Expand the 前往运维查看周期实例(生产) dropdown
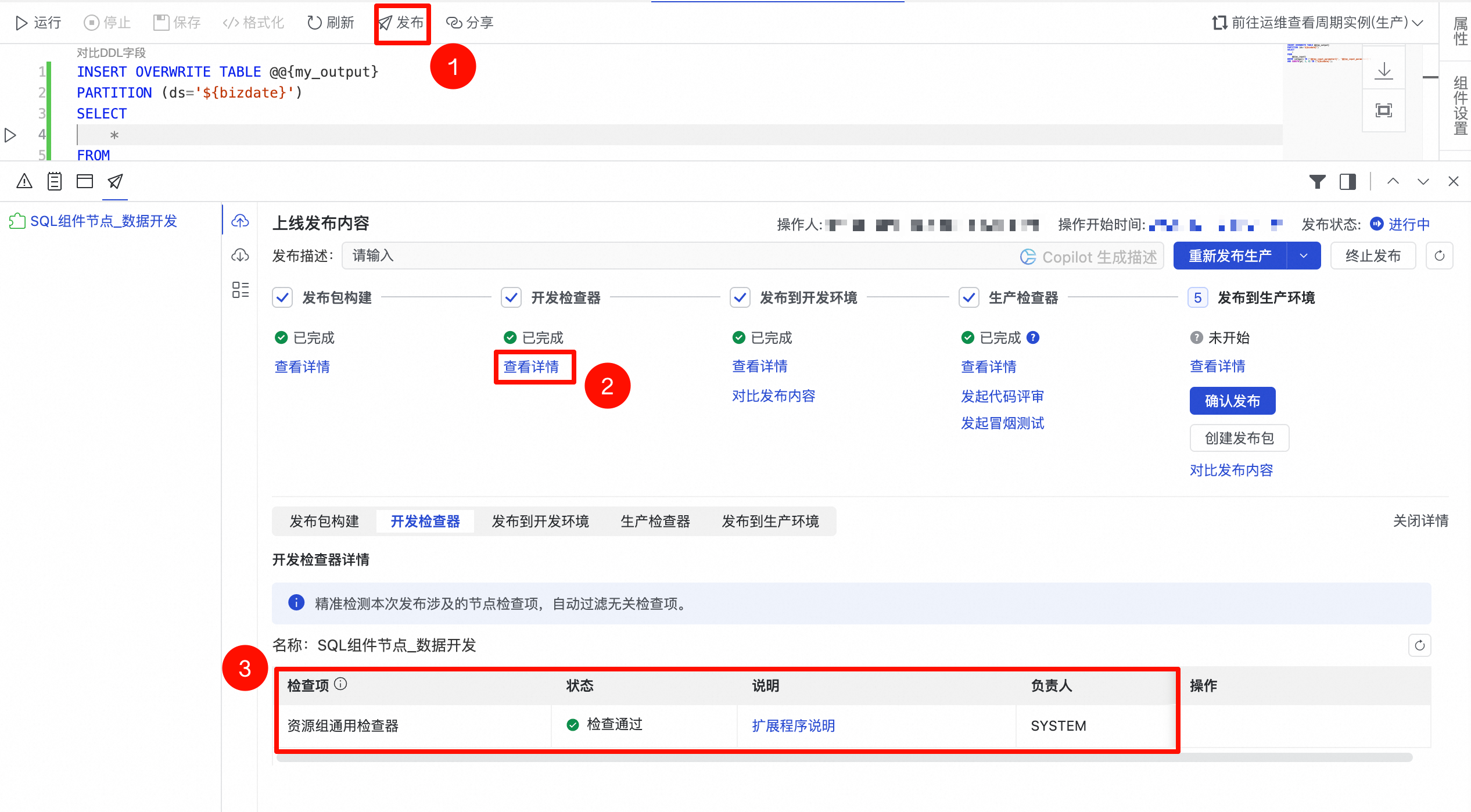Viewport: 1471px width, 812px height. pyautogui.click(x=1418, y=23)
